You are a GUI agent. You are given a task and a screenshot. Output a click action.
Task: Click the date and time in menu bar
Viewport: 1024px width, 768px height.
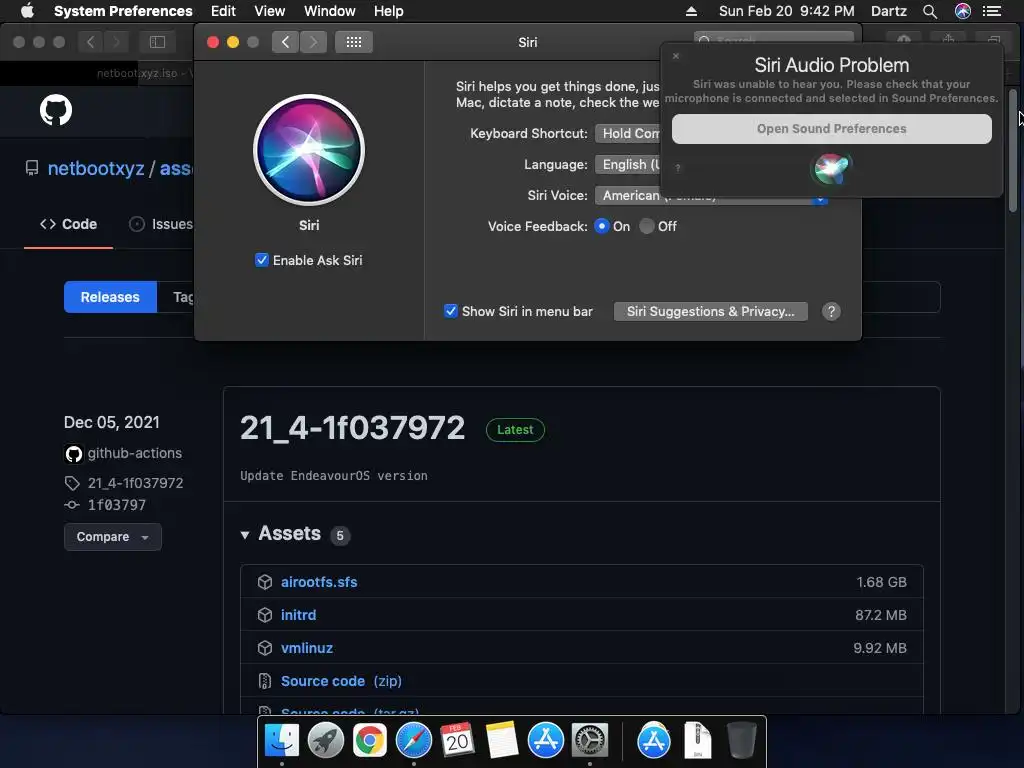coord(786,11)
